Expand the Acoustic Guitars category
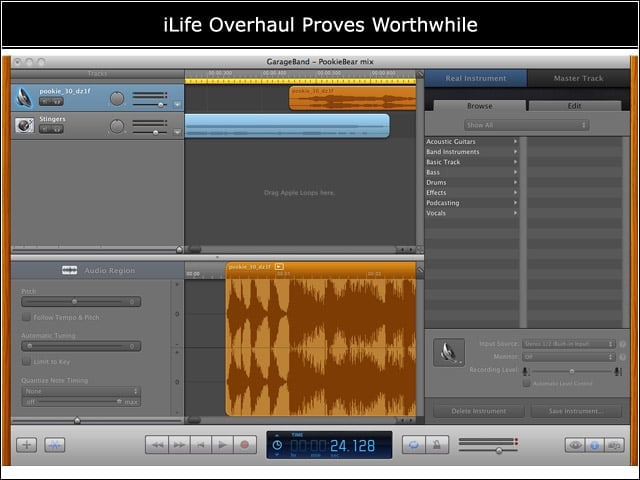The width and height of the screenshot is (640, 480). pyautogui.click(x=516, y=142)
